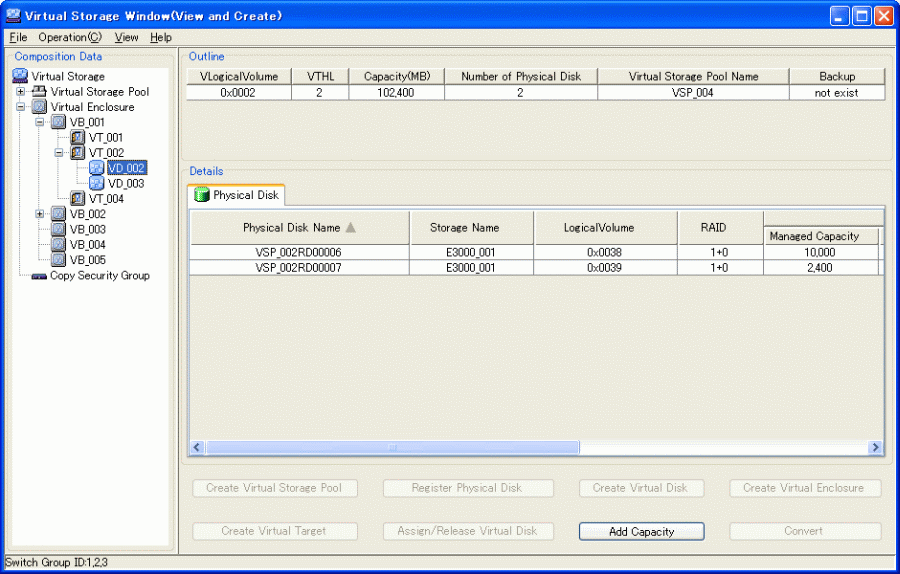Click the Virtual Enclosure icon in tree
Image resolution: width=900 pixels, height=574 pixels.
pos(39,107)
